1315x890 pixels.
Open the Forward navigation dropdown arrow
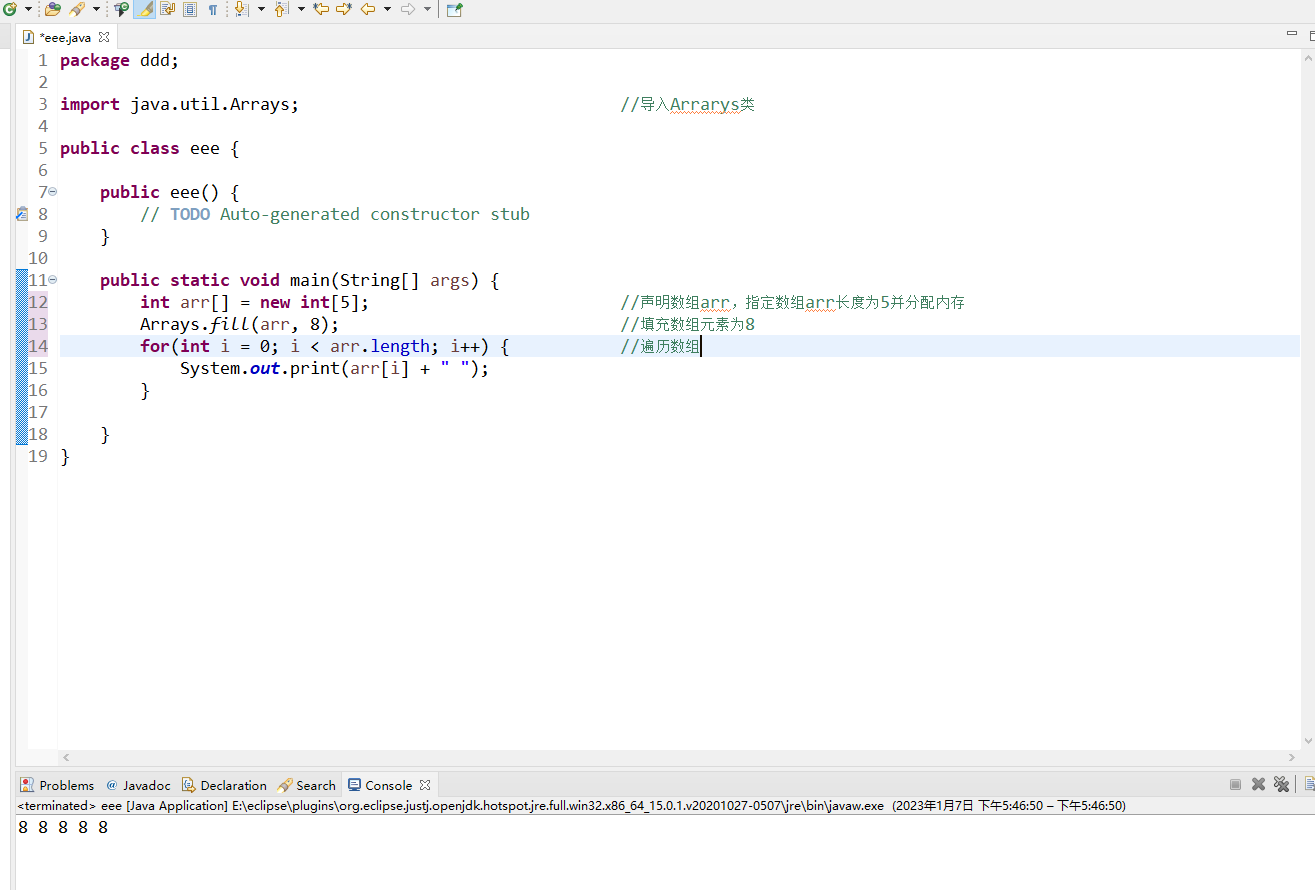point(429,9)
